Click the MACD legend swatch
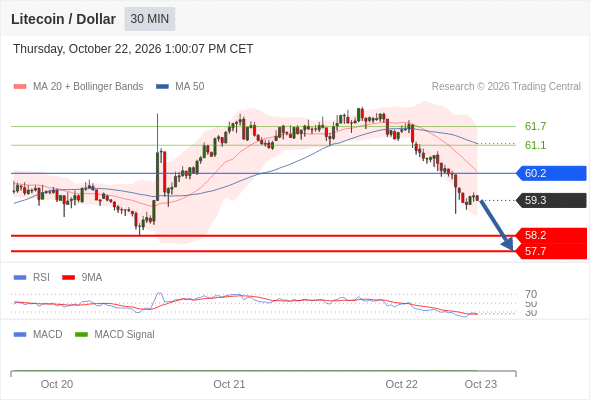The height and width of the screenshot is (400, 590). pos(20,334)
